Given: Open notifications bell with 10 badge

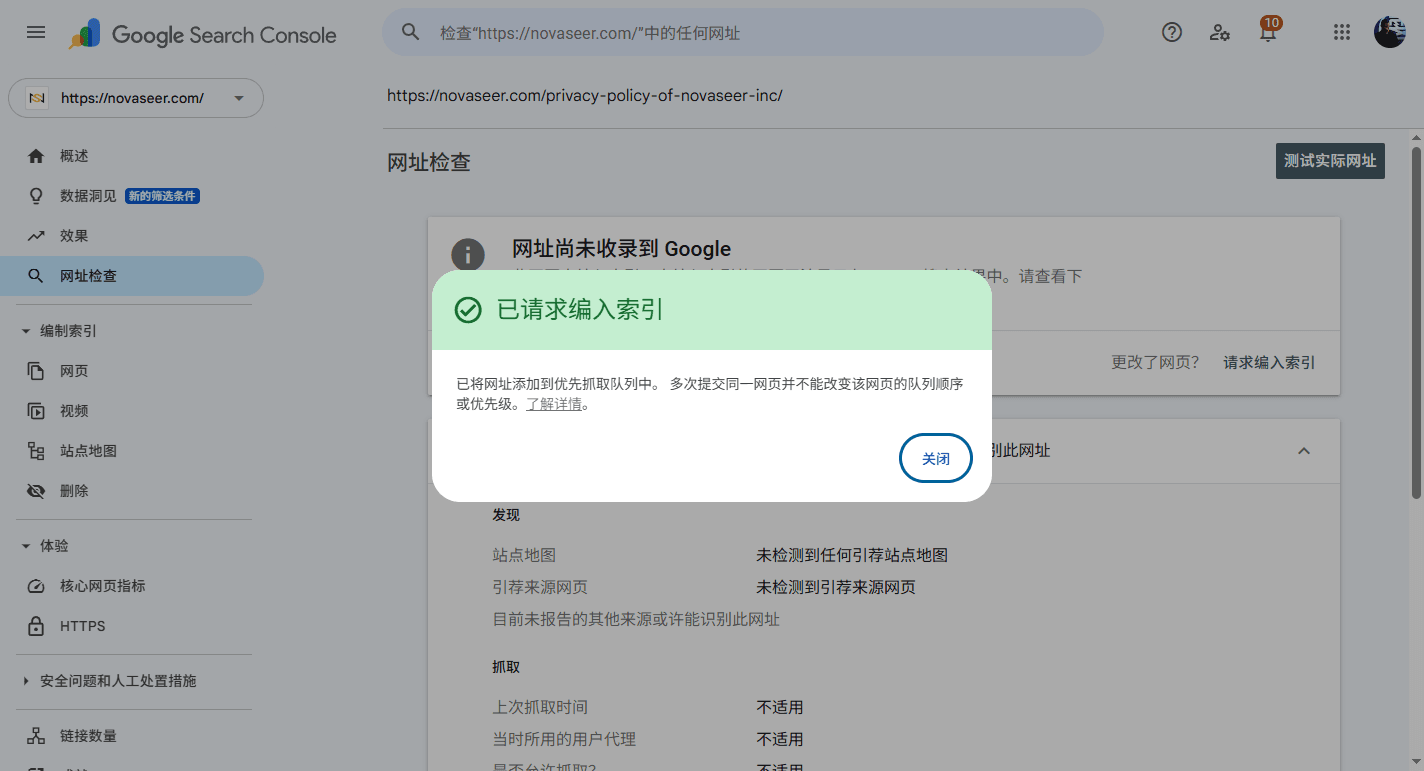Looking at the screenshot, I should coord(1268,32).
